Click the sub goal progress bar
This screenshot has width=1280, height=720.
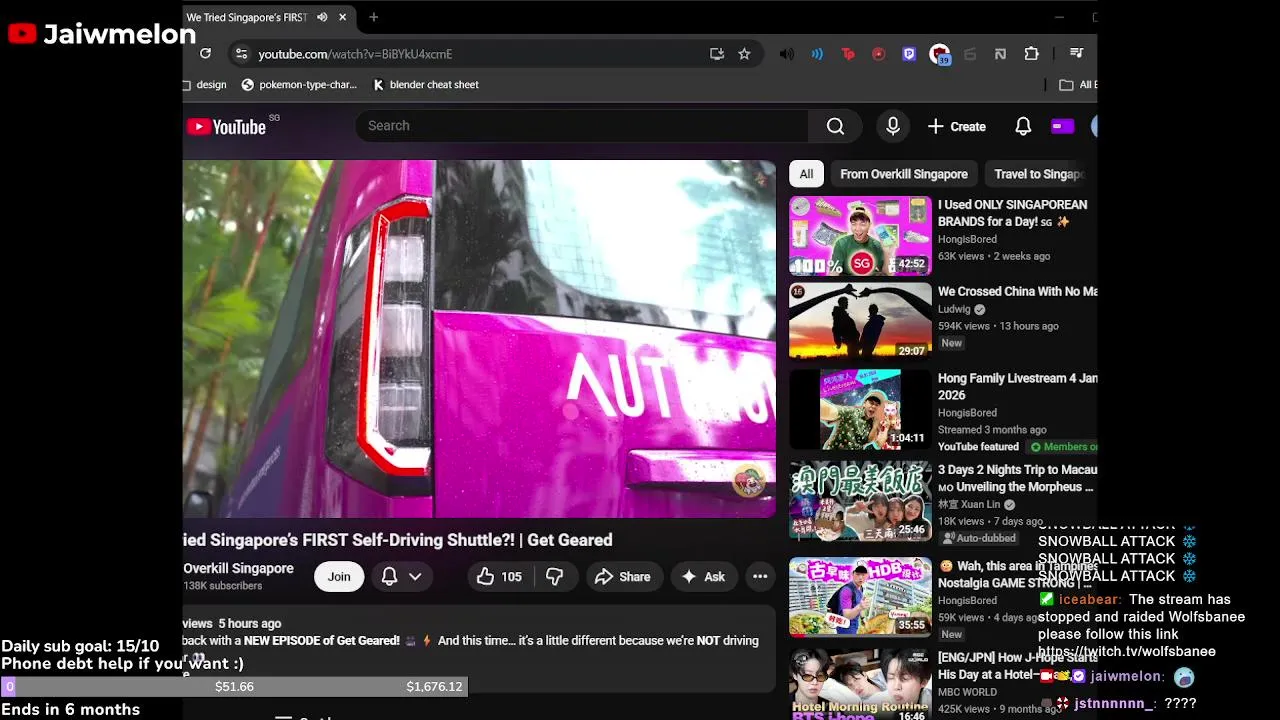click(x=234, y=687)
